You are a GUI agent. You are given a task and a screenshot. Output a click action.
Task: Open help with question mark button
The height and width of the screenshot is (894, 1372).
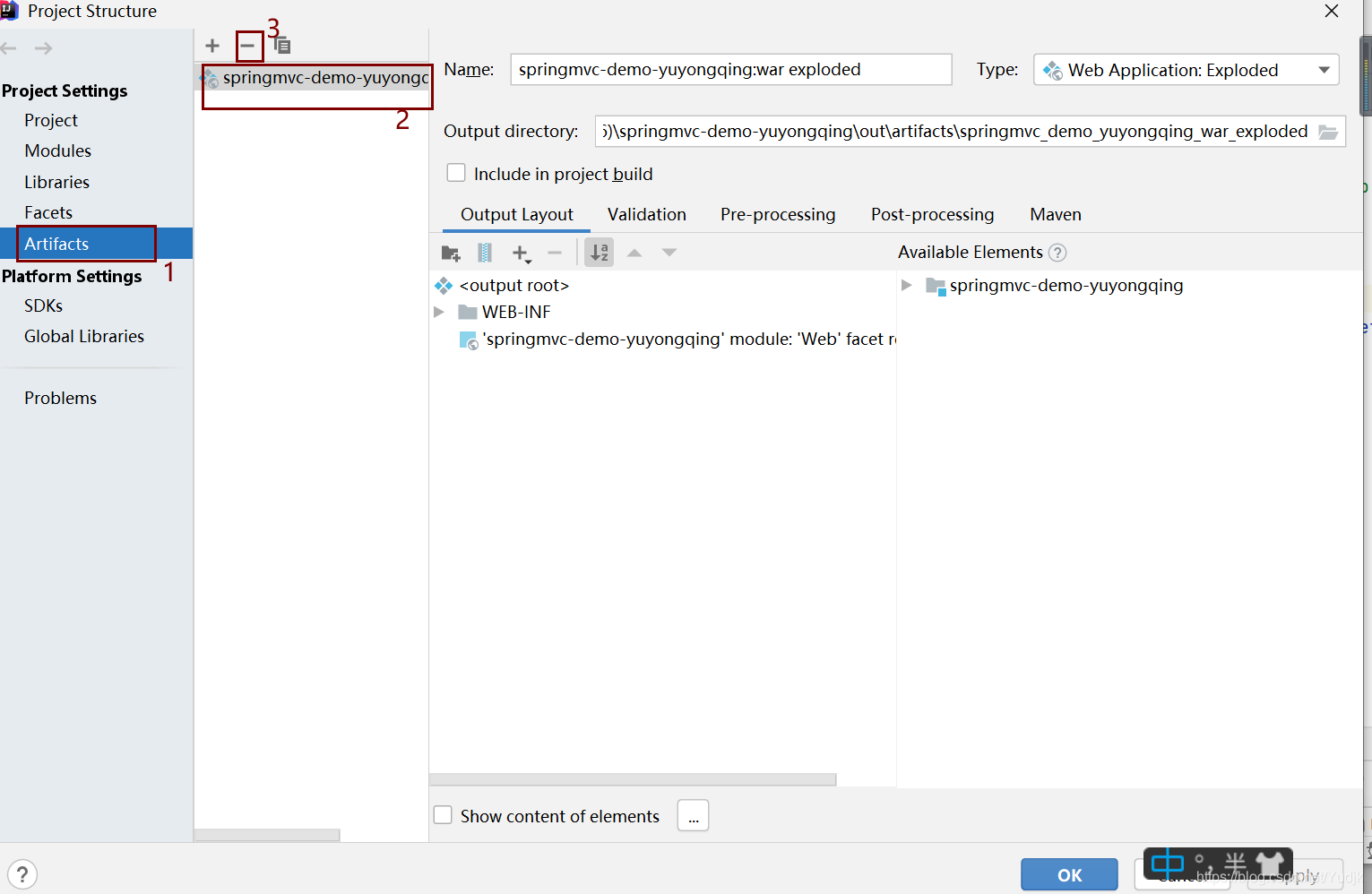point(22,874)
